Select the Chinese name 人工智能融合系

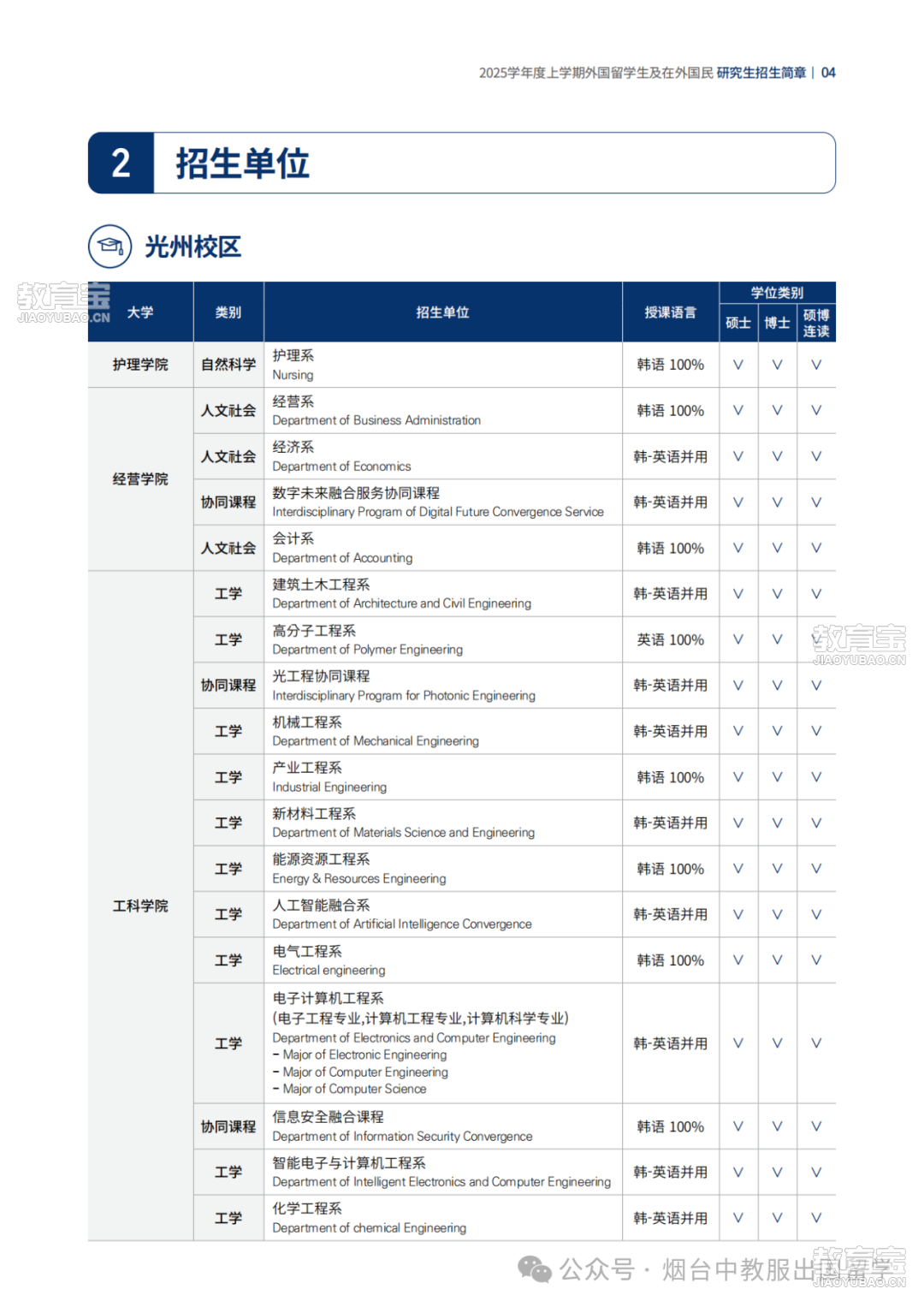coord(321,906)
